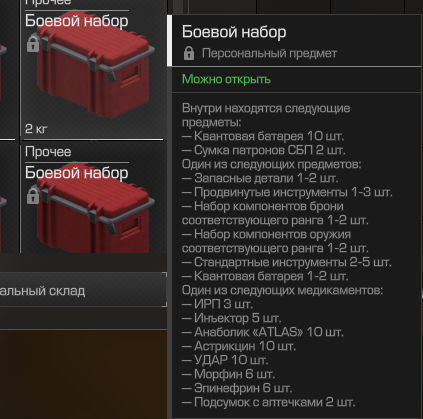Click the green Можно открыть label
Viewport: 423px width, 419px height.
[226, 79]
